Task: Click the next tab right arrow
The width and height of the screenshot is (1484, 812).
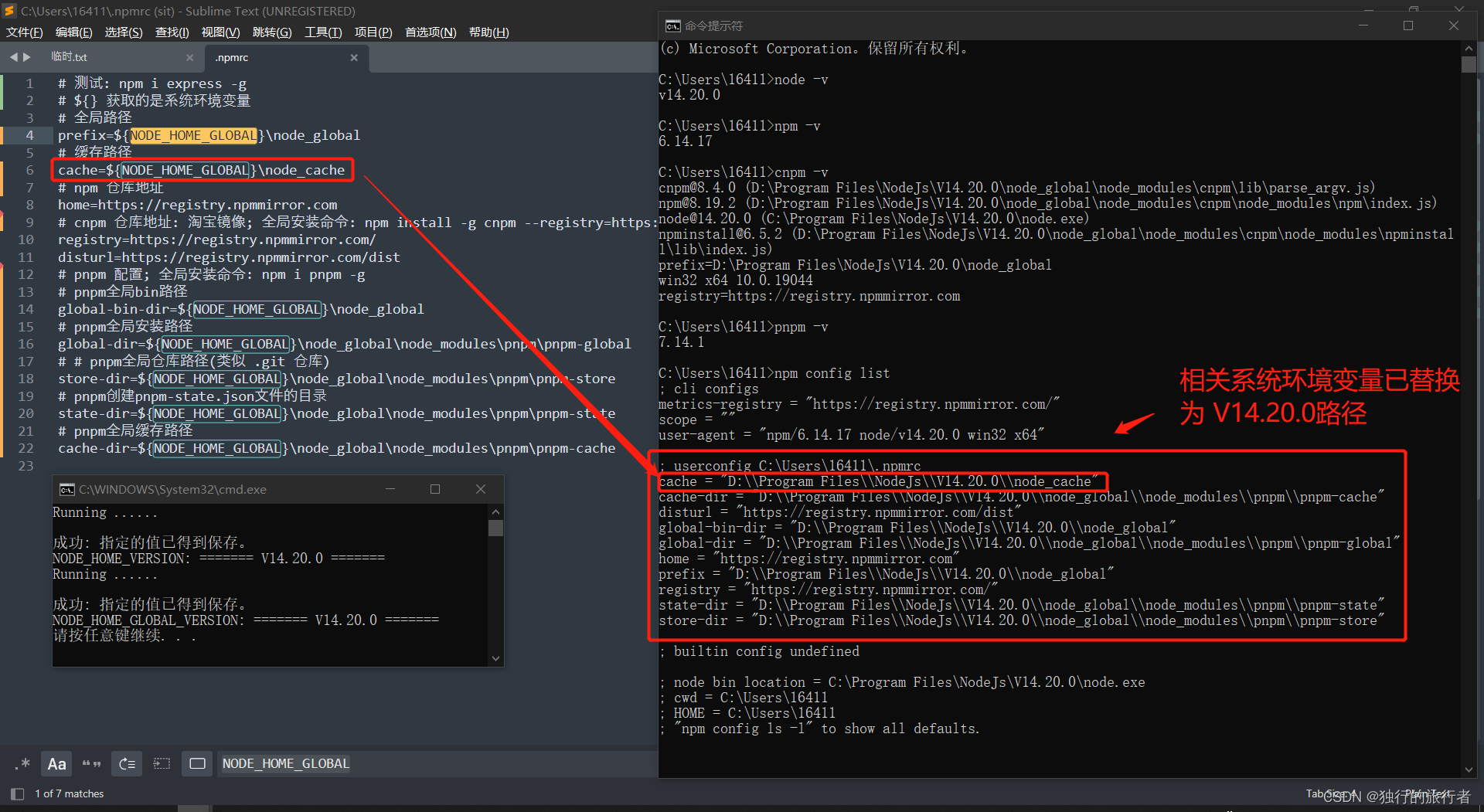Action: (27, 57)
